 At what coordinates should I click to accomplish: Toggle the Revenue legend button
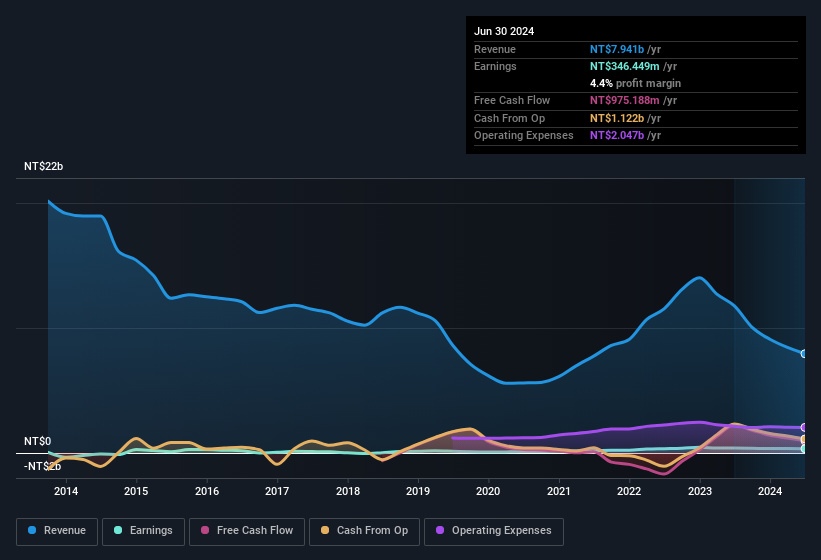pos(57,531)
